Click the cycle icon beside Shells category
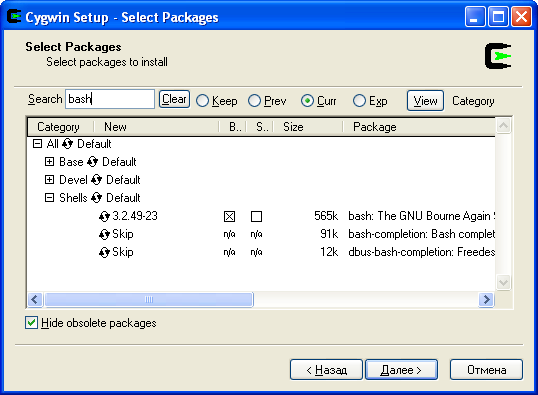 (x=96, y=198)
